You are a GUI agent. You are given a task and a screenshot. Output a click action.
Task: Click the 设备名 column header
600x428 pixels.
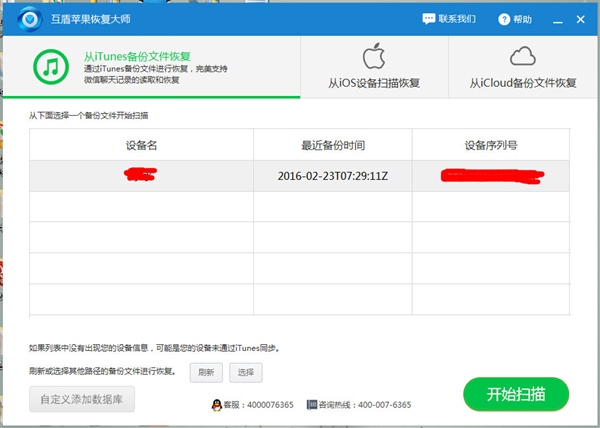(x=141, y=146)
